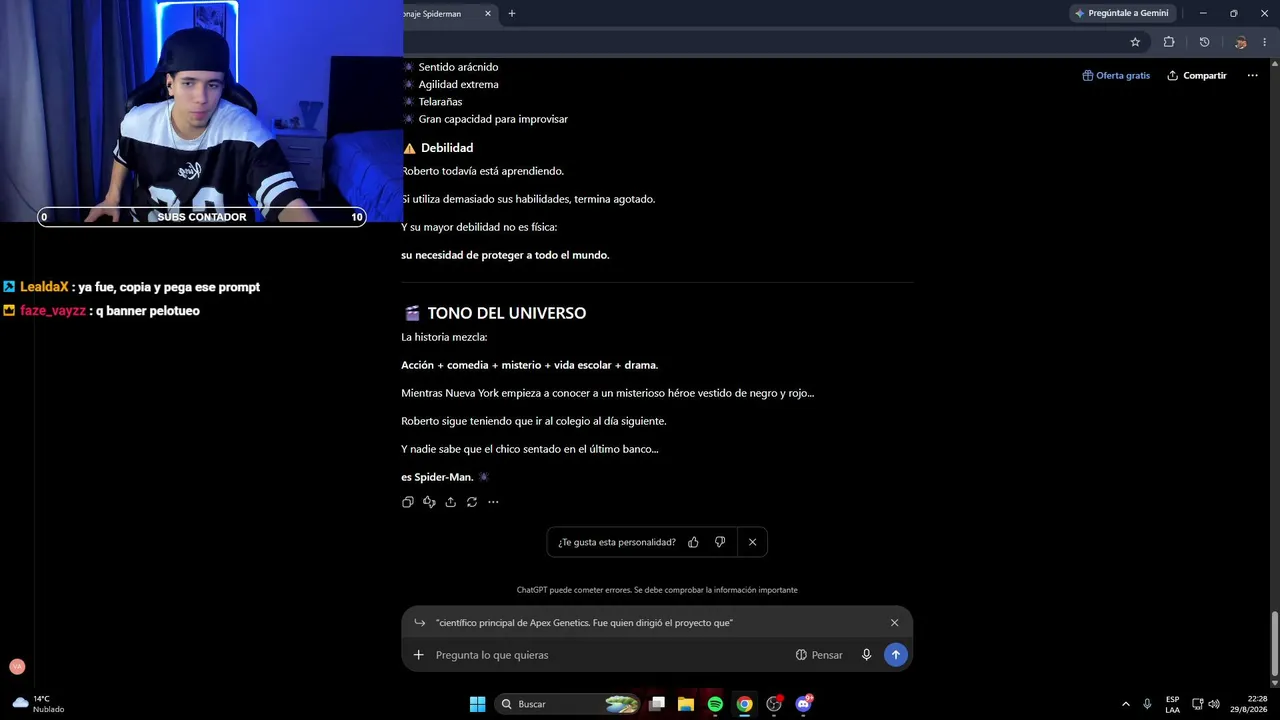
Task: Open the ESP LAA language switcher
Action: [x=1172, y=704]
